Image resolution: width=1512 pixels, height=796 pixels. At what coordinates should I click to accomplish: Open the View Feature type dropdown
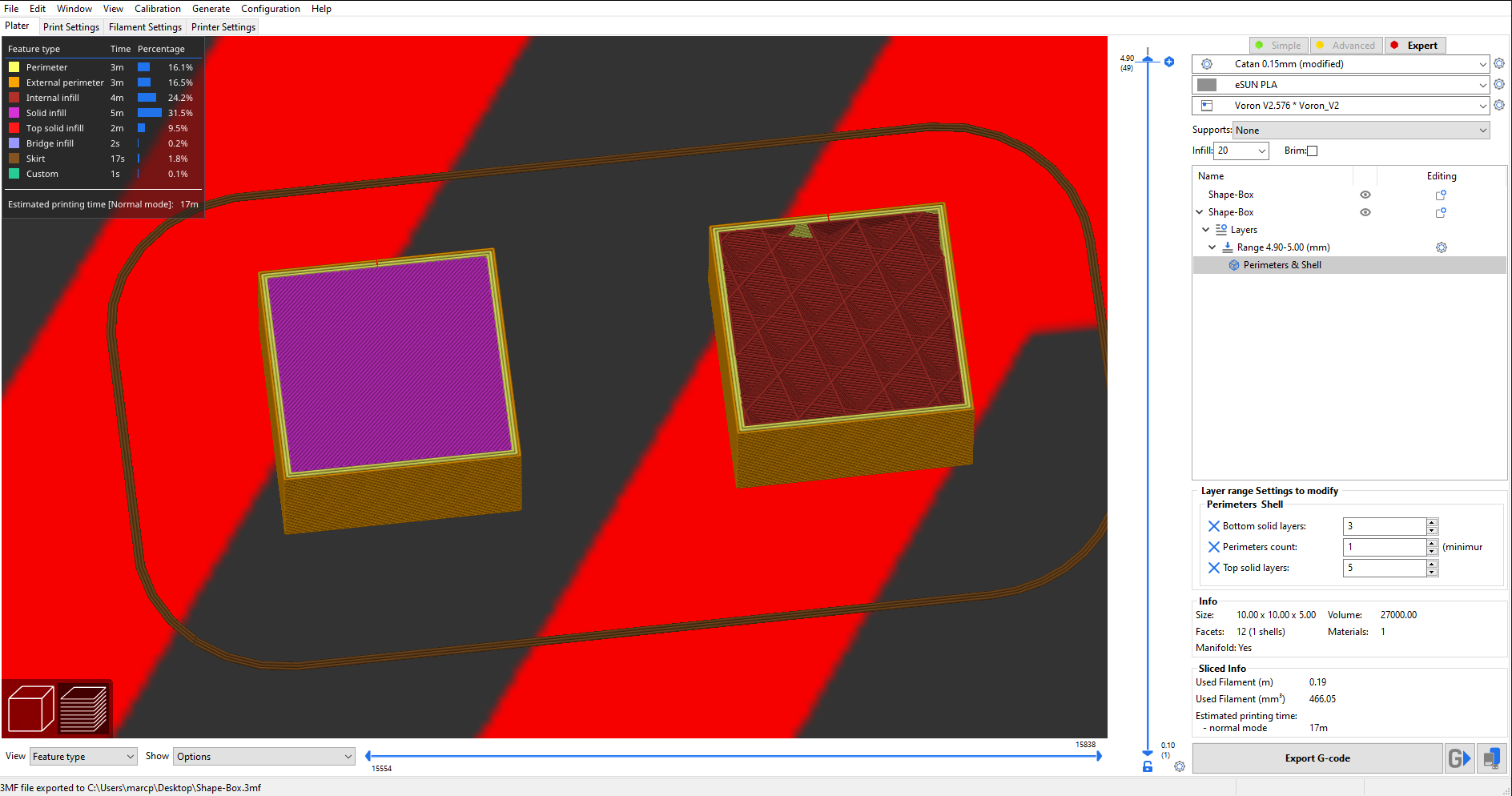click(x=83, y=757)
